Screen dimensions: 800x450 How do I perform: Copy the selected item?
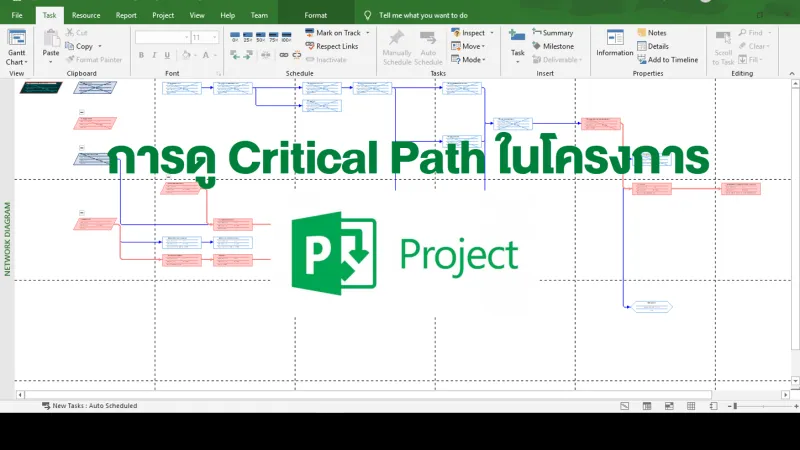click(84, 46)
